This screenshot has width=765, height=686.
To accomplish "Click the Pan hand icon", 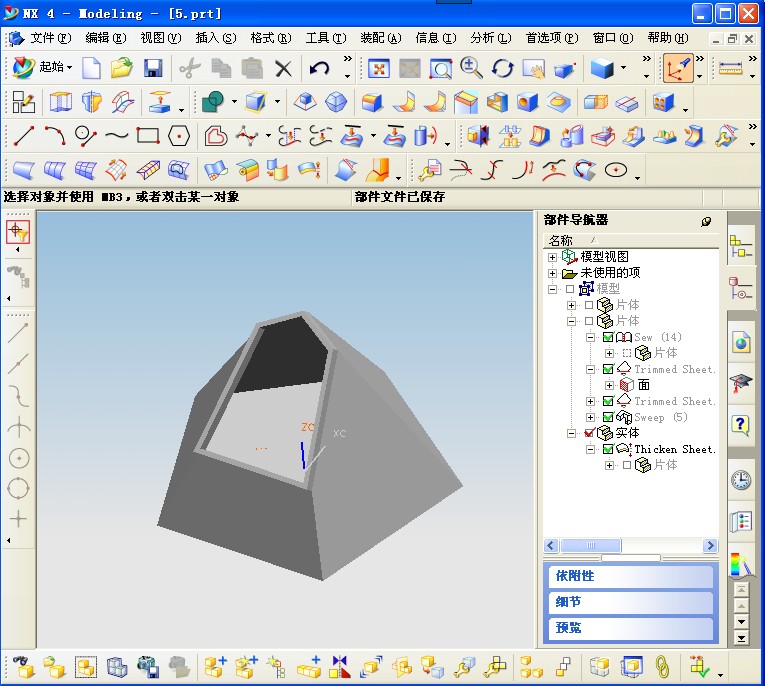I will pos(534,68).
